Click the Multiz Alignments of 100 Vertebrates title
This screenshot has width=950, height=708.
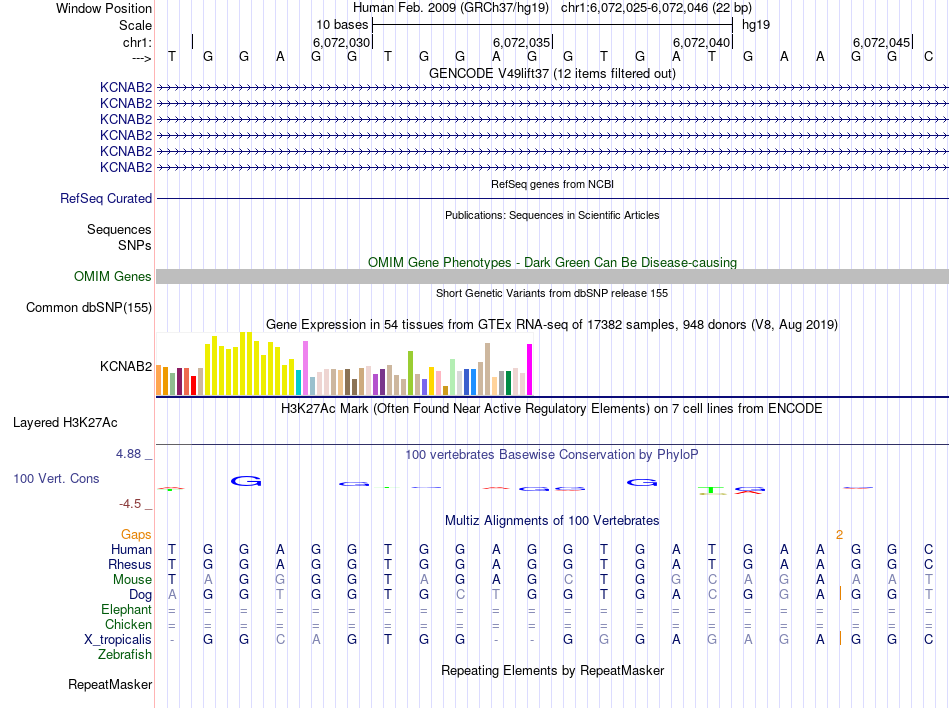tap(552, 521)
